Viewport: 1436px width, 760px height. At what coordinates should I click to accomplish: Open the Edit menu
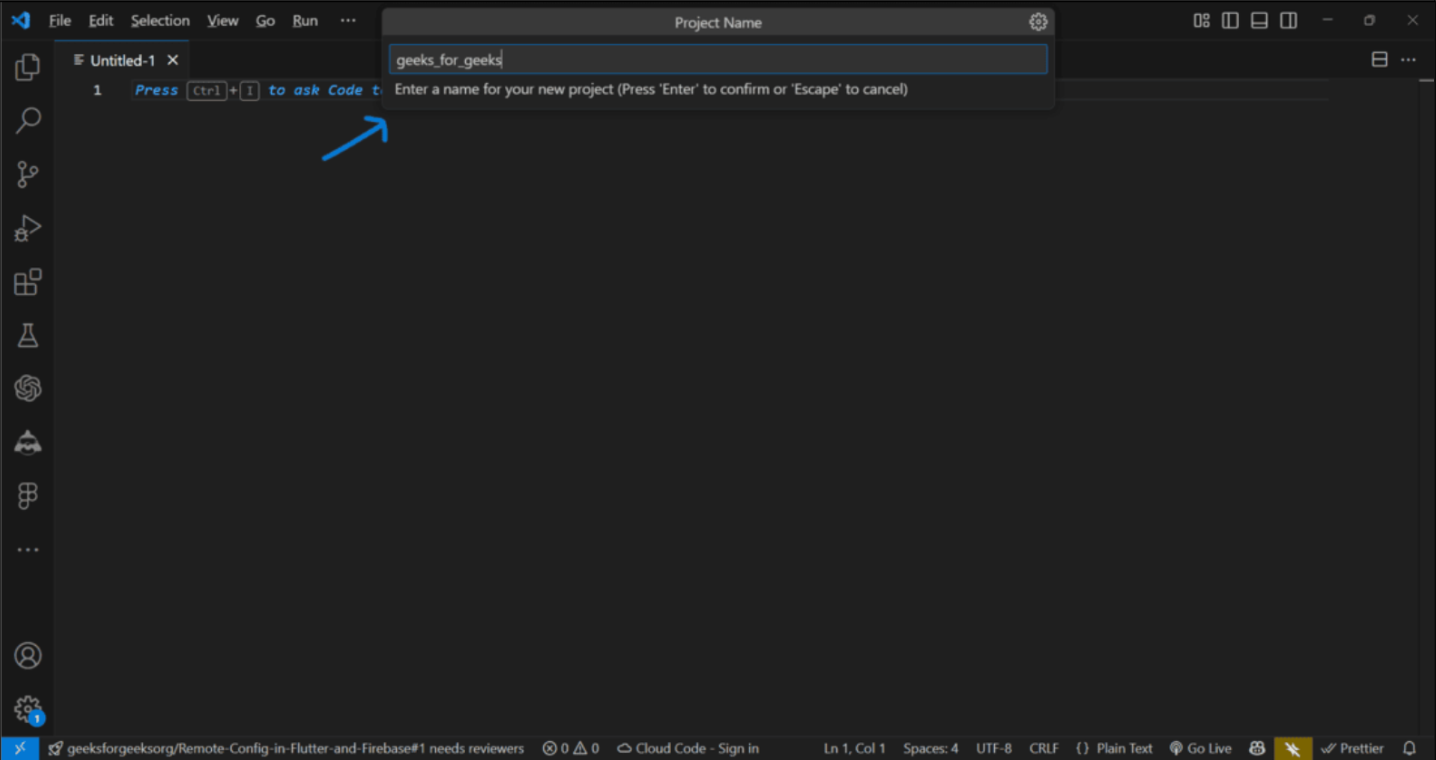click(x=101, y=20)
